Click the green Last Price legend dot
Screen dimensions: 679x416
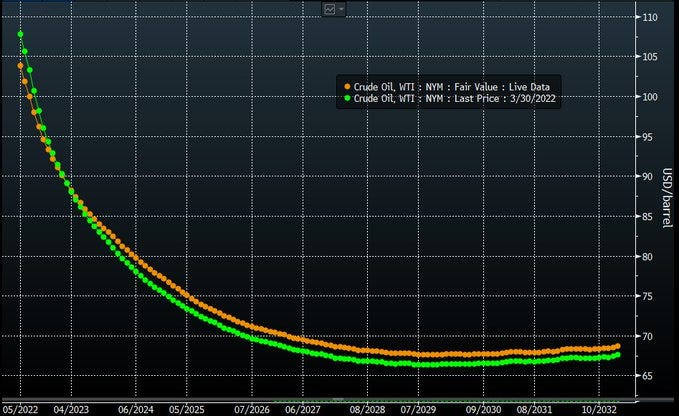[347, 98]
